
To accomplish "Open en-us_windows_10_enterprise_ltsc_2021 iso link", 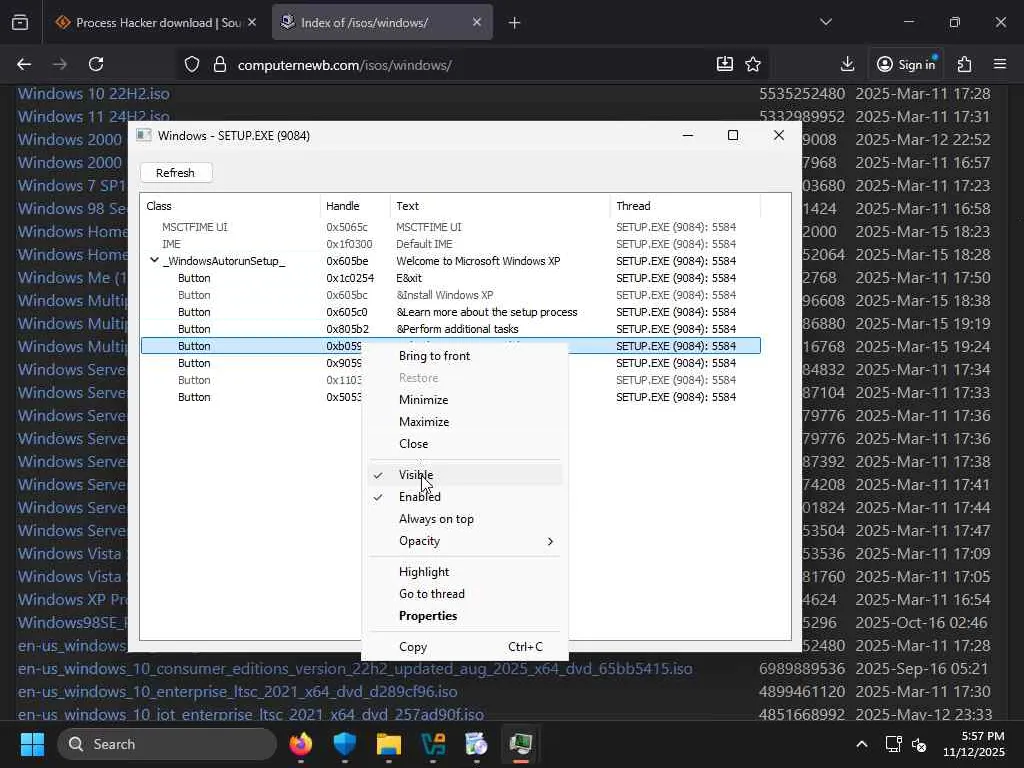I will 237,692.
